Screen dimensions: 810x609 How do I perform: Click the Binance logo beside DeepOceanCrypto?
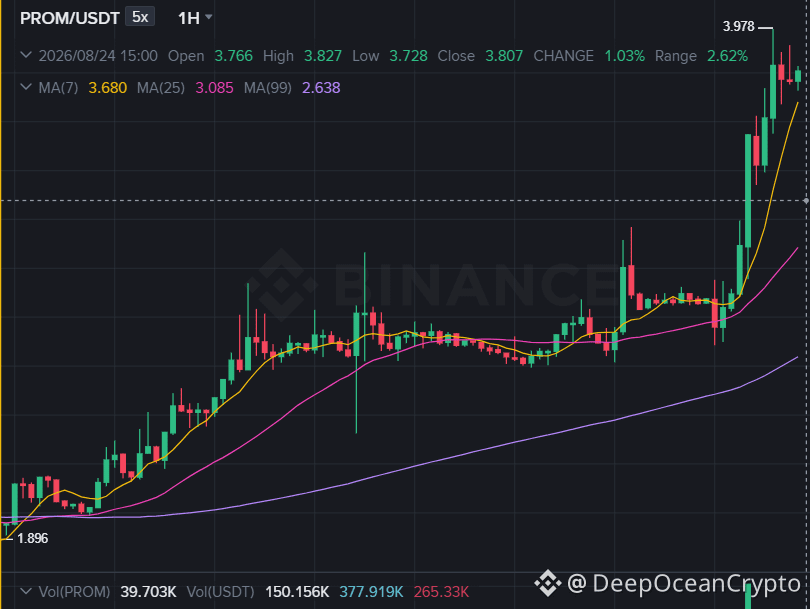point(548,583)
